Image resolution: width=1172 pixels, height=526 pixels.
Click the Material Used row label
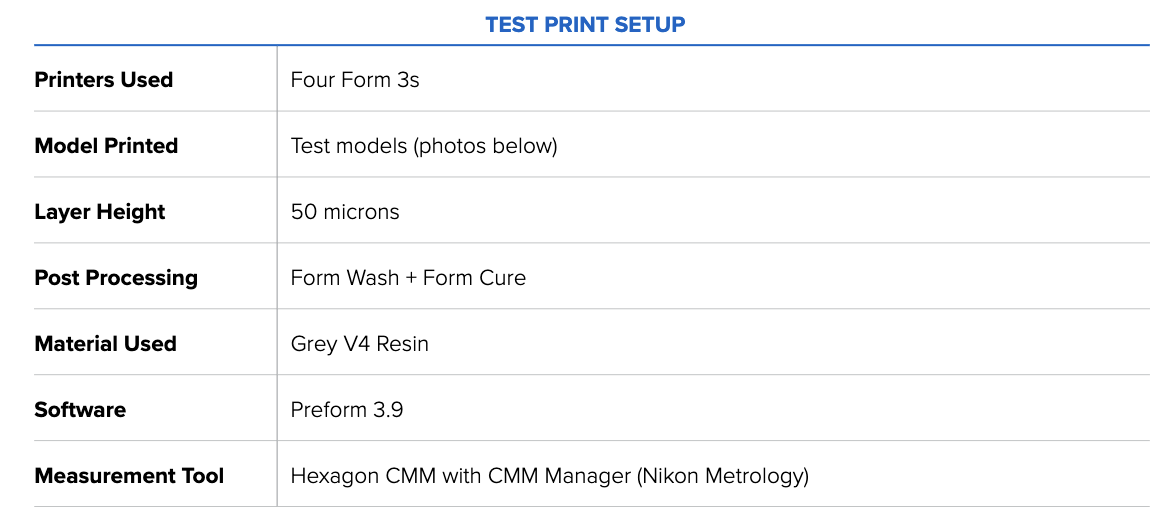click(x=105, y=344)
